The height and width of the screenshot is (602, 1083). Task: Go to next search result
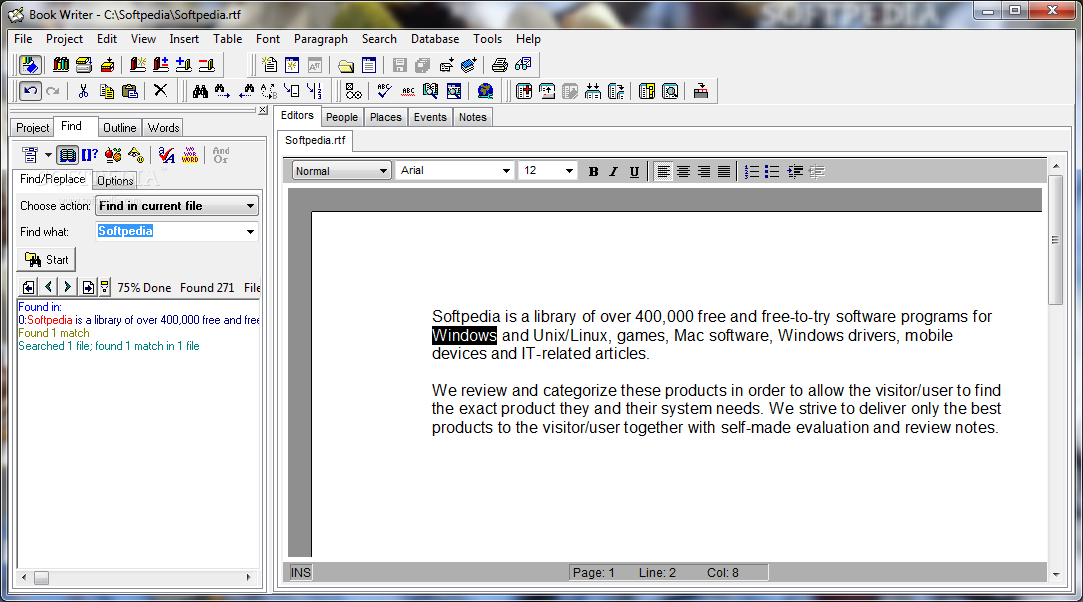67,287
